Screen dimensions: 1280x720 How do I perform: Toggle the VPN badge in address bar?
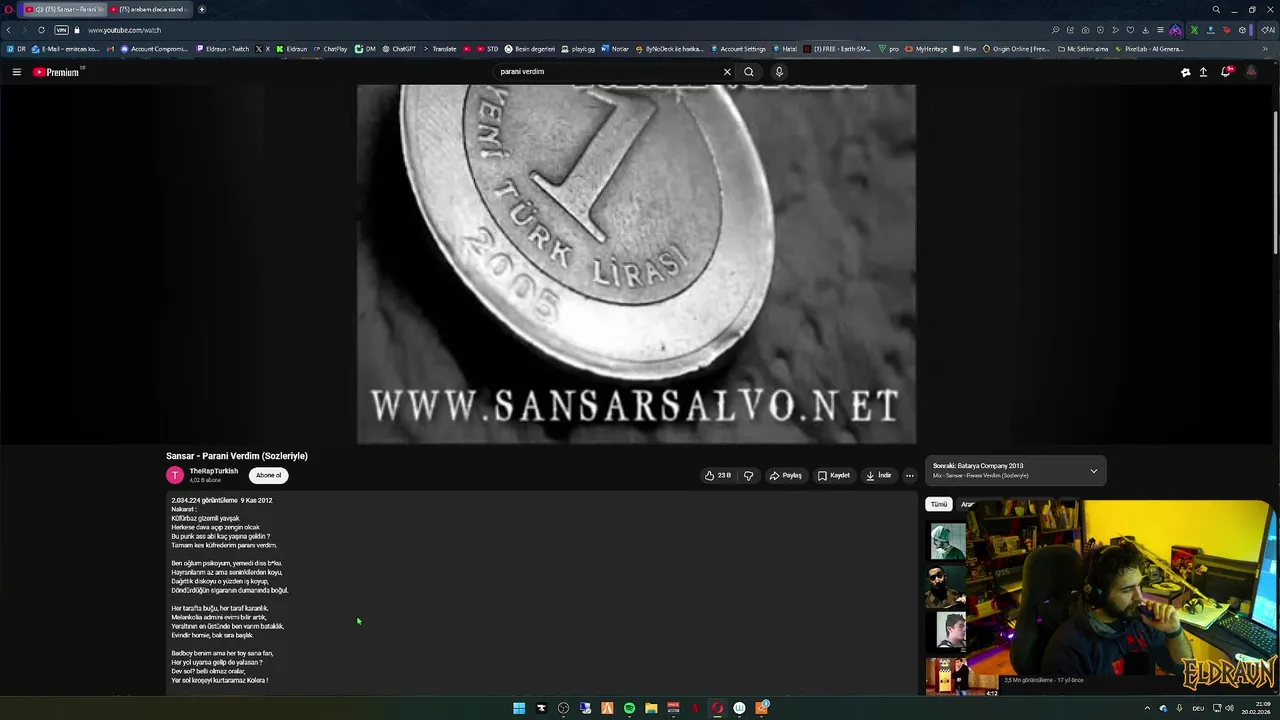pyautogui.click(x=62, y=30)
